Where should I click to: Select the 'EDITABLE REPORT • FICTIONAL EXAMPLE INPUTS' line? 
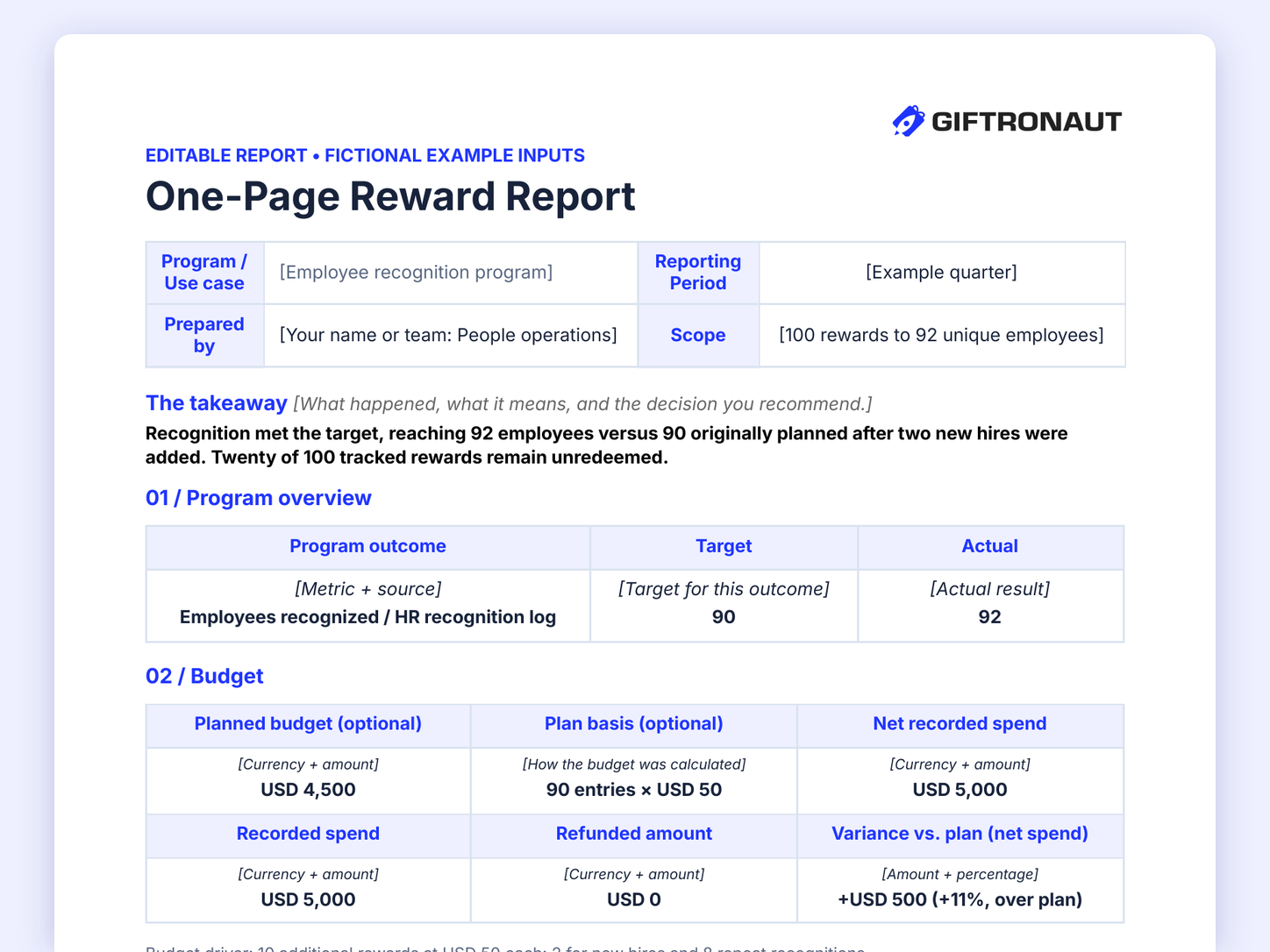(365, 155)
